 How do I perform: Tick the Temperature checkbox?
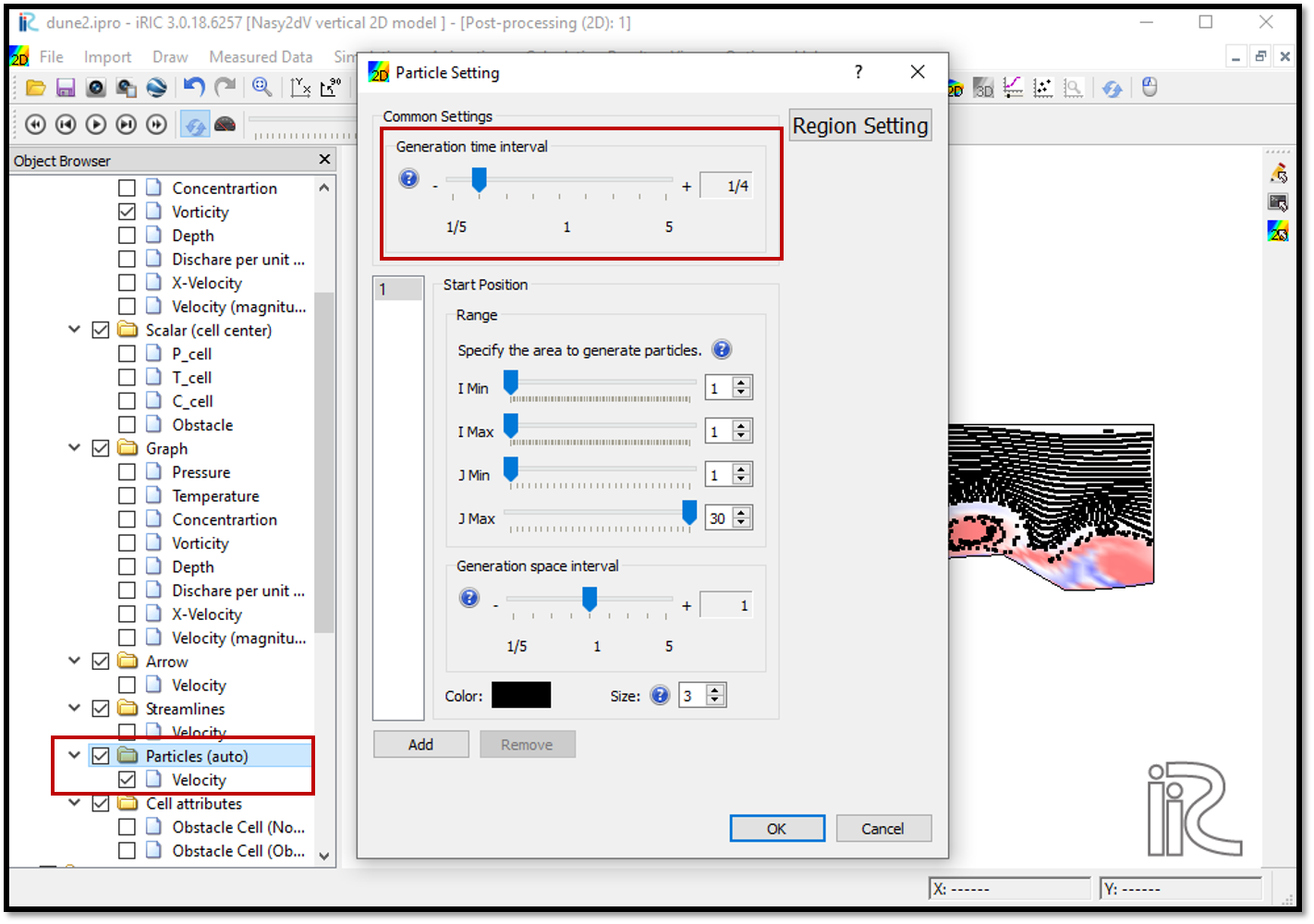(127, 496)
